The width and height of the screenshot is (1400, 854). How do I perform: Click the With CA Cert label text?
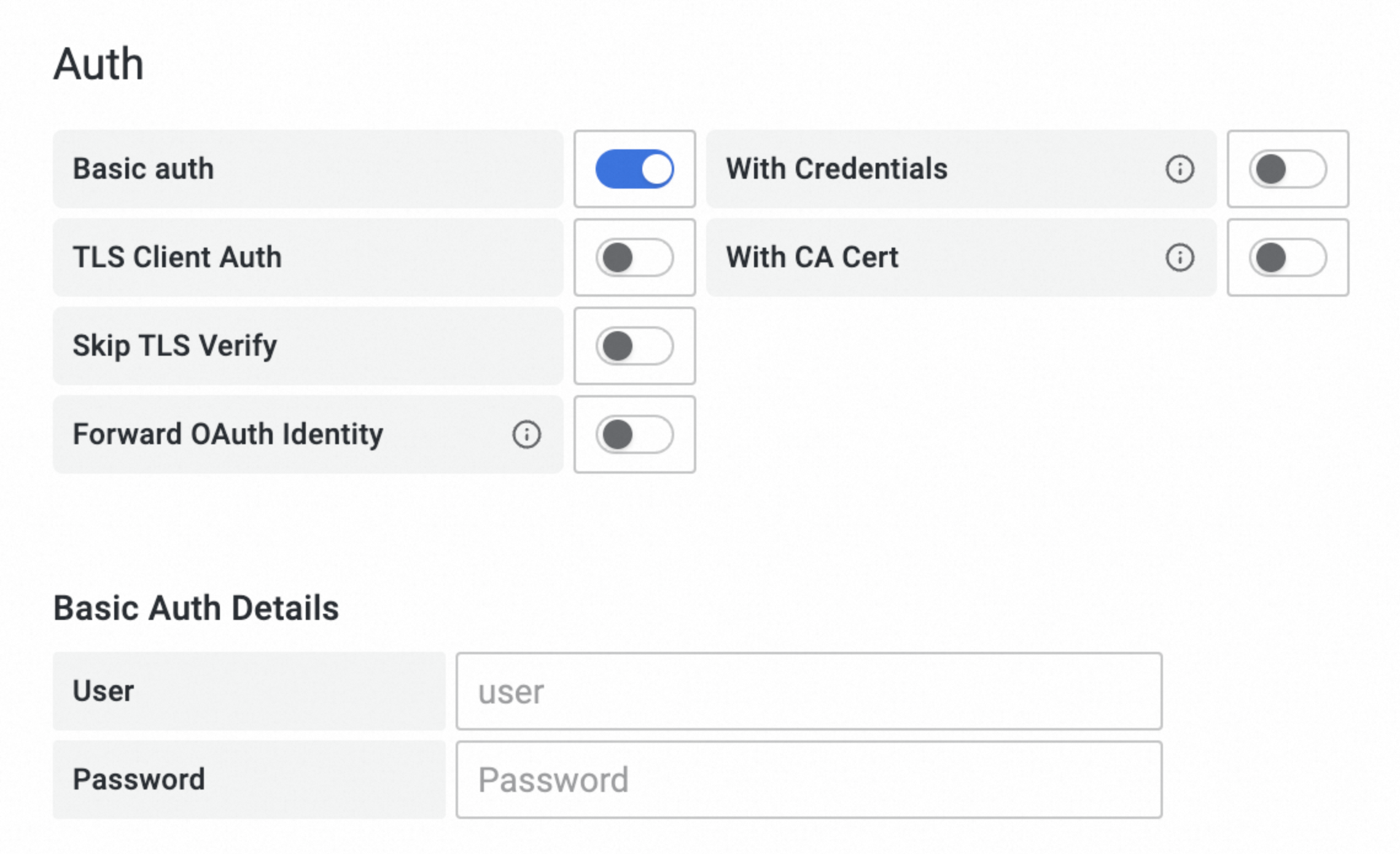tap(812, 257)
